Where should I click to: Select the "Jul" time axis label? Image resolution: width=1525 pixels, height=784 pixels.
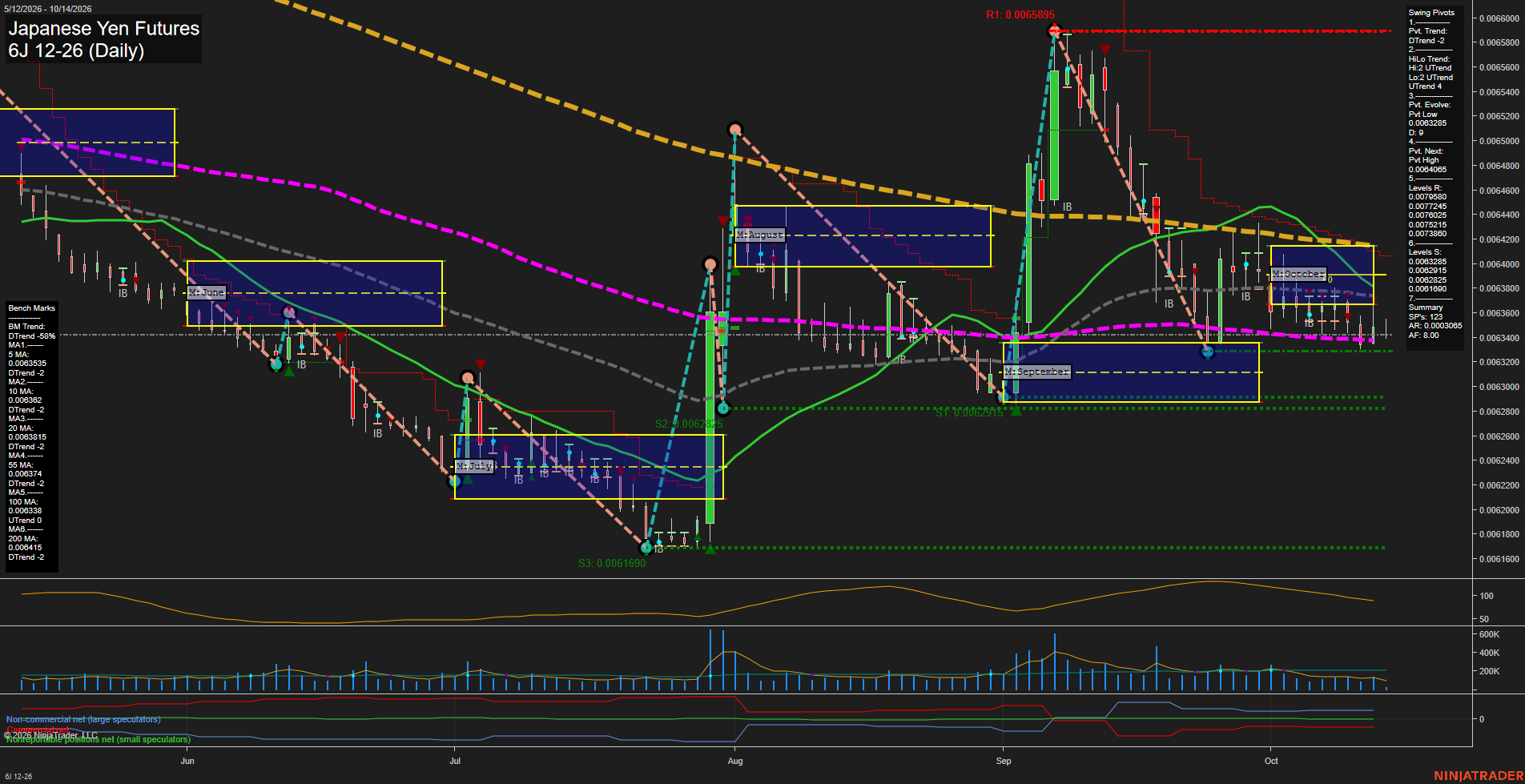click(x=455, y=761)
